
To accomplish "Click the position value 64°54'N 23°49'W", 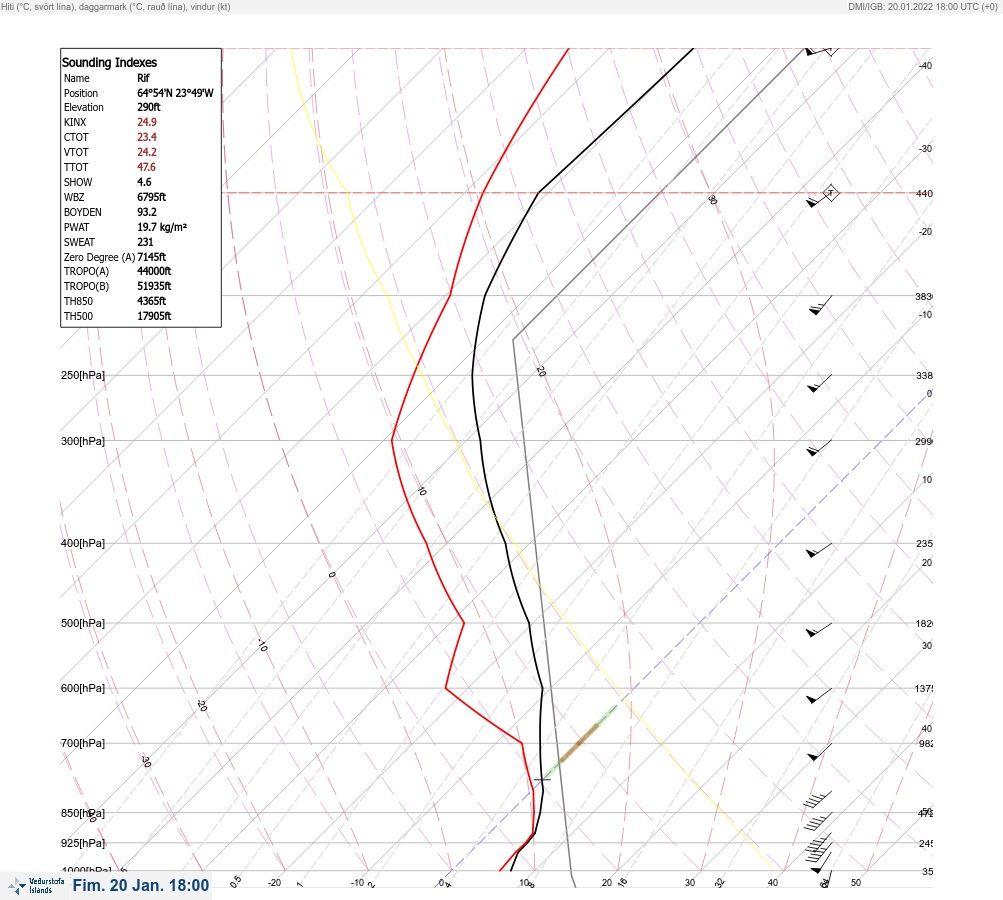I will coord(175,93).
